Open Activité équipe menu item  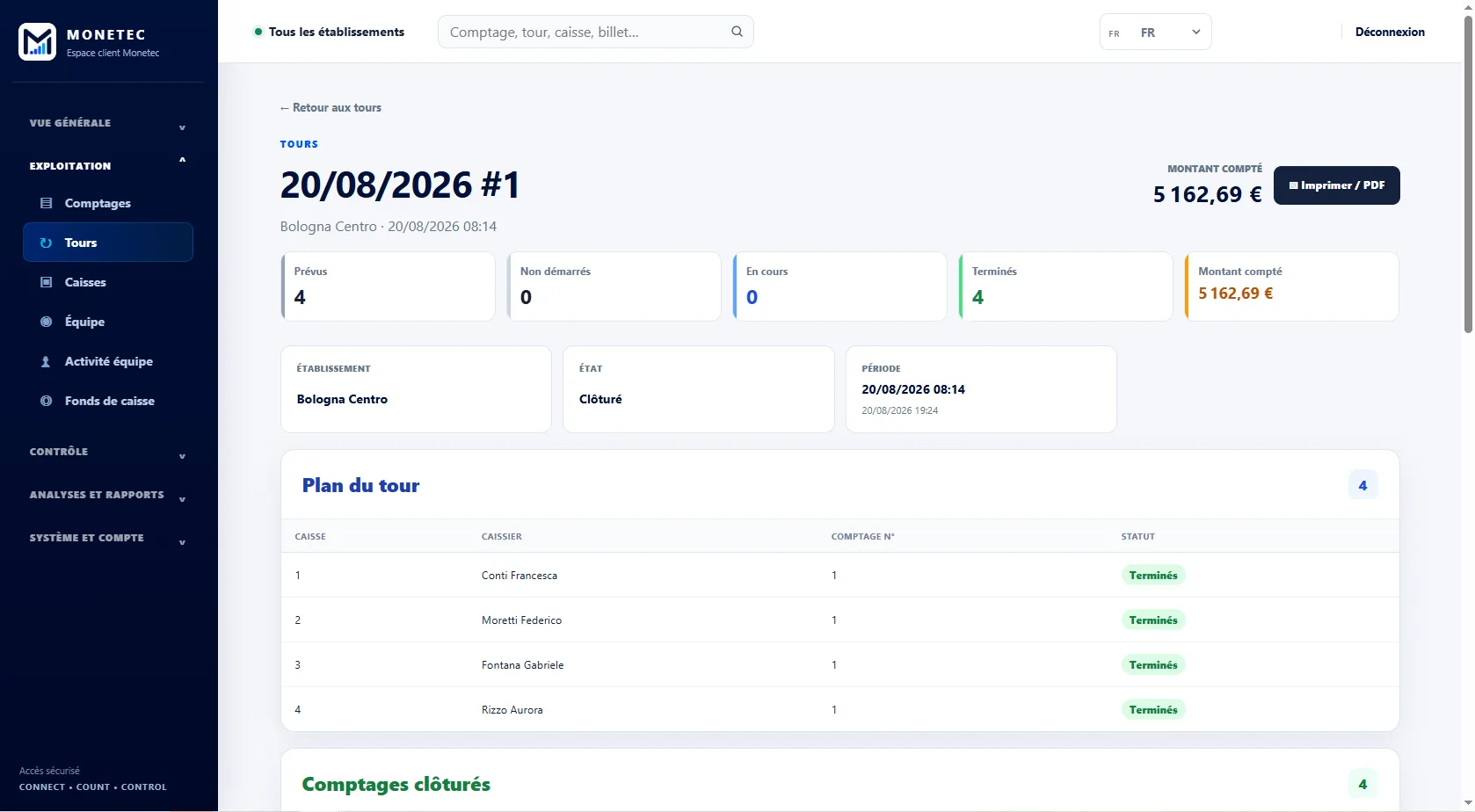[x=107, y=361]
